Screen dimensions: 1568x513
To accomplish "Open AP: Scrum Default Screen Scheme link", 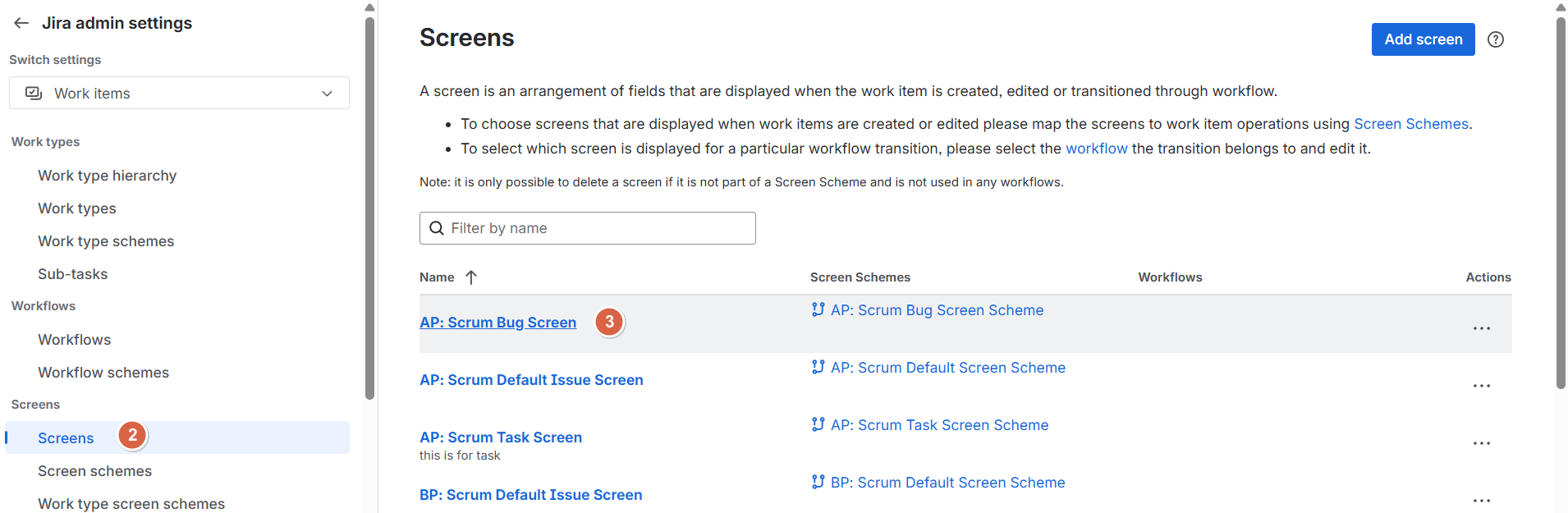I will (947, 368).
